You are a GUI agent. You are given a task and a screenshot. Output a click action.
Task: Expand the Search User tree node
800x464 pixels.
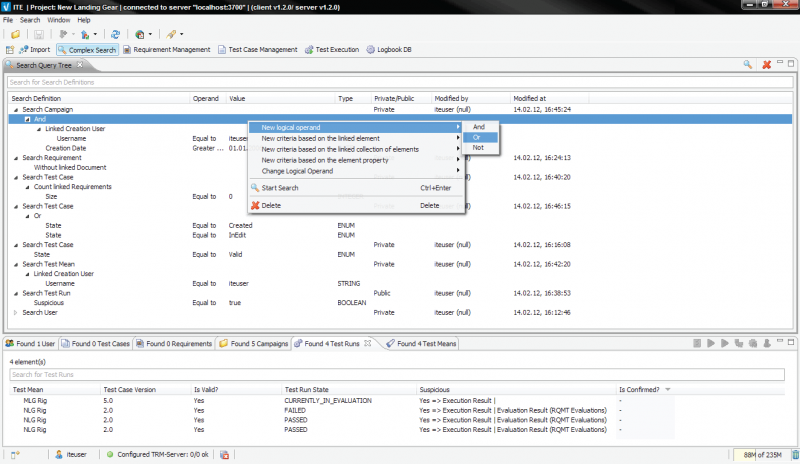15,313
